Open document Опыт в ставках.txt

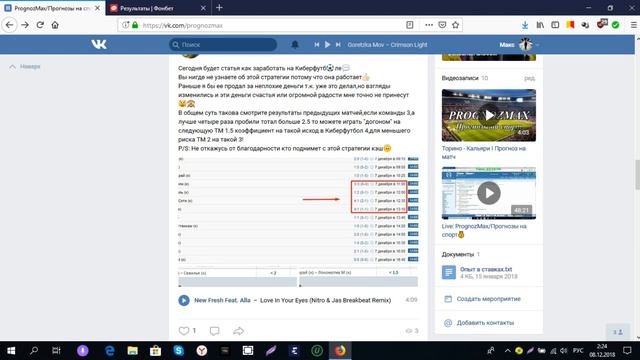pos(486,269)
